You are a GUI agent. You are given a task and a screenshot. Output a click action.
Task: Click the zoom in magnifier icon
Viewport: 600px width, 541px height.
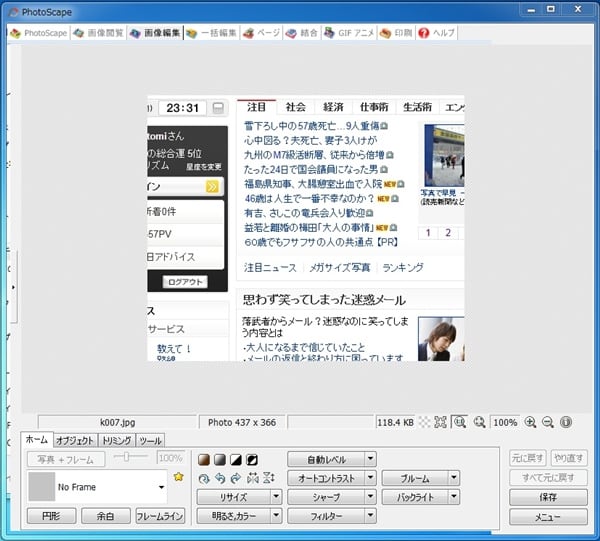(530, 422)
